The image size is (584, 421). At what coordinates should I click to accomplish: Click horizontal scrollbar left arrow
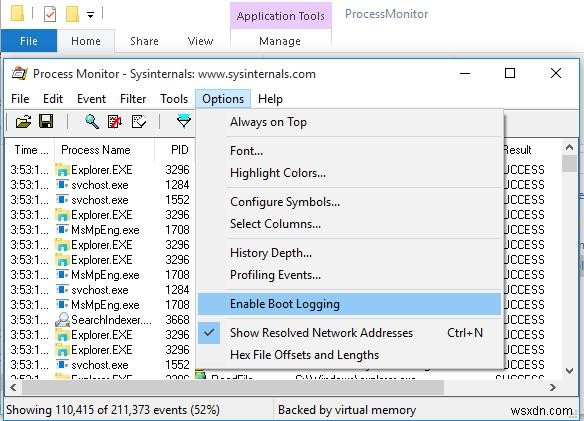coord(13,387)
